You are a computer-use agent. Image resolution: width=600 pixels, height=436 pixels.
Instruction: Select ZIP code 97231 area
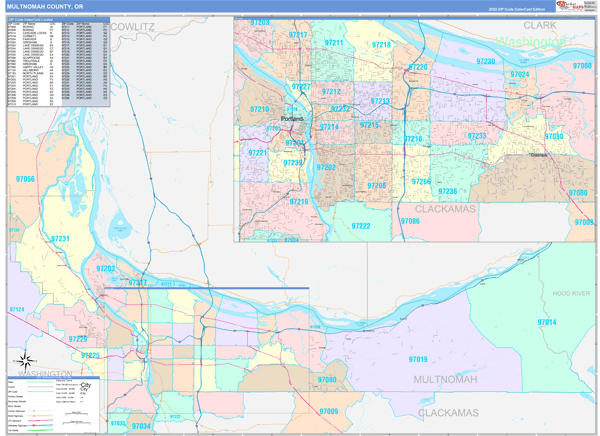pyautogui.click(x=60, y=239)
